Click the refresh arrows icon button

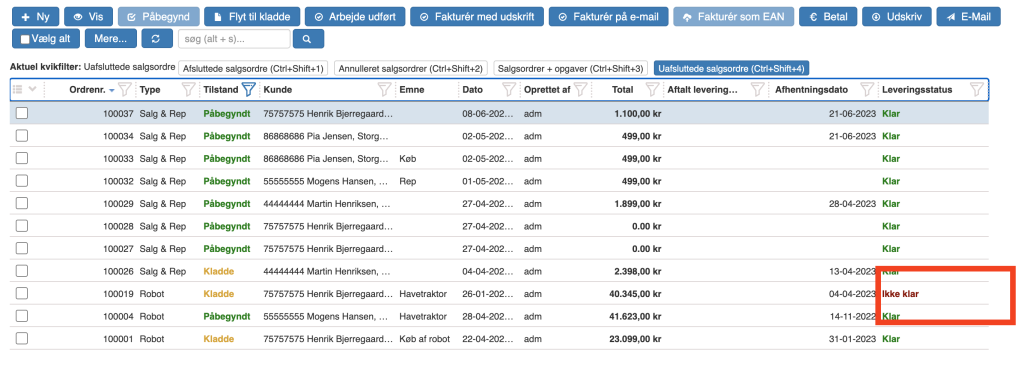pyautogui.click(x=155, y=39)
